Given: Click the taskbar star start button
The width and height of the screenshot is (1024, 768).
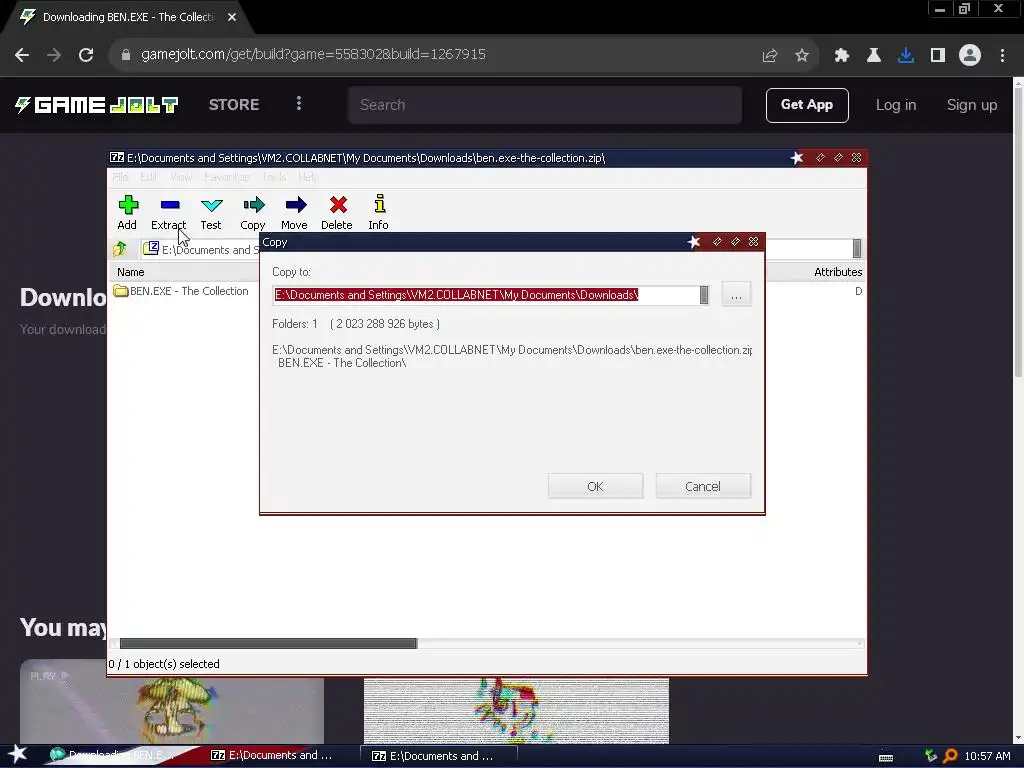Looking at the screenshot, I should [18, 754].
